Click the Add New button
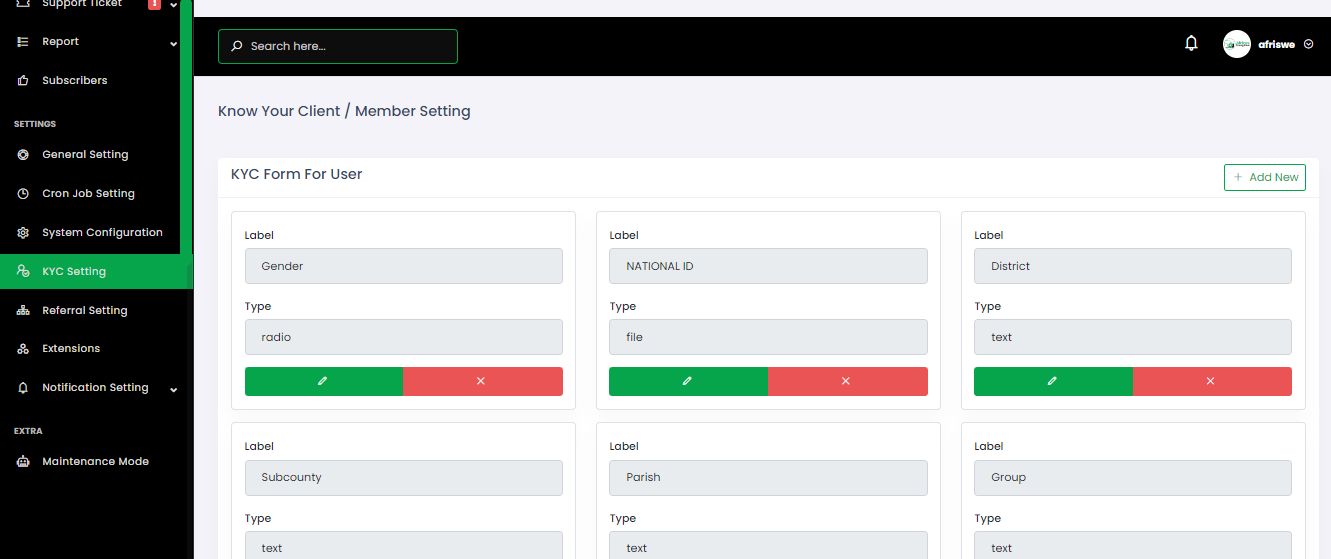 point(1265,177)
